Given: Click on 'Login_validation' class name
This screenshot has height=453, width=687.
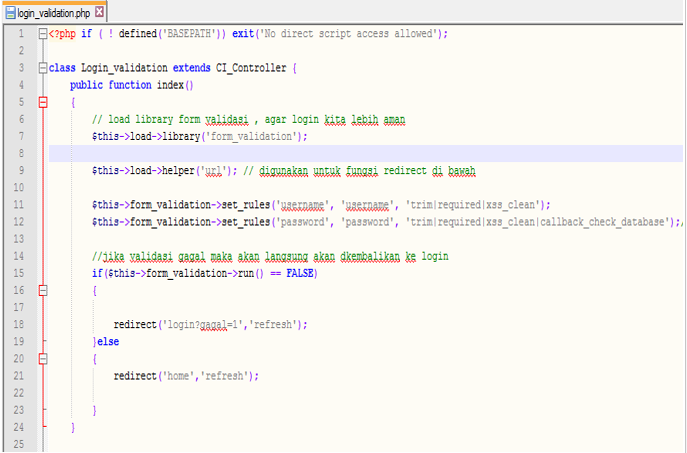Looking at the screenshot, I should 124,68.
